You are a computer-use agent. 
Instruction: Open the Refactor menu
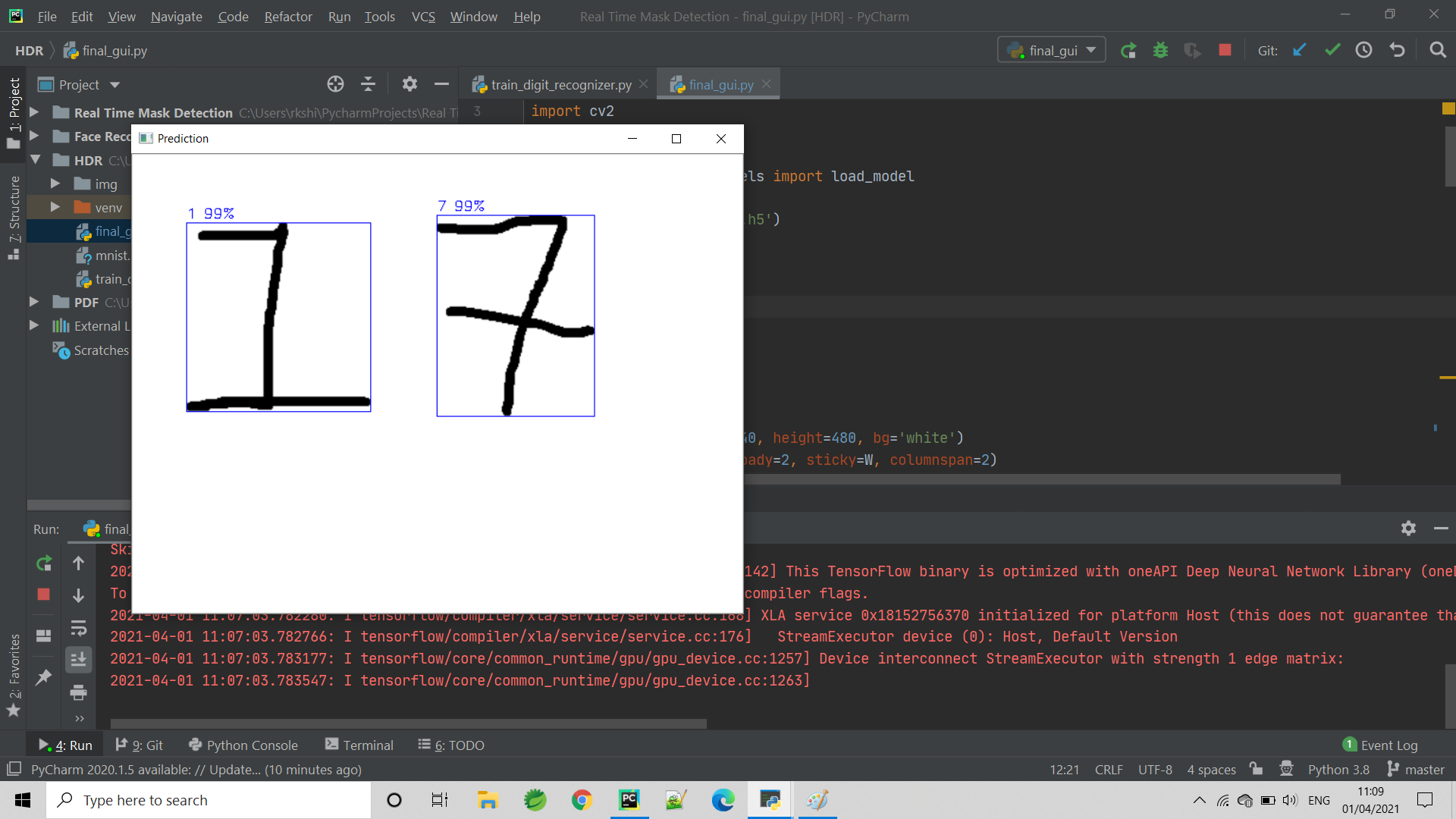(287, 16)
